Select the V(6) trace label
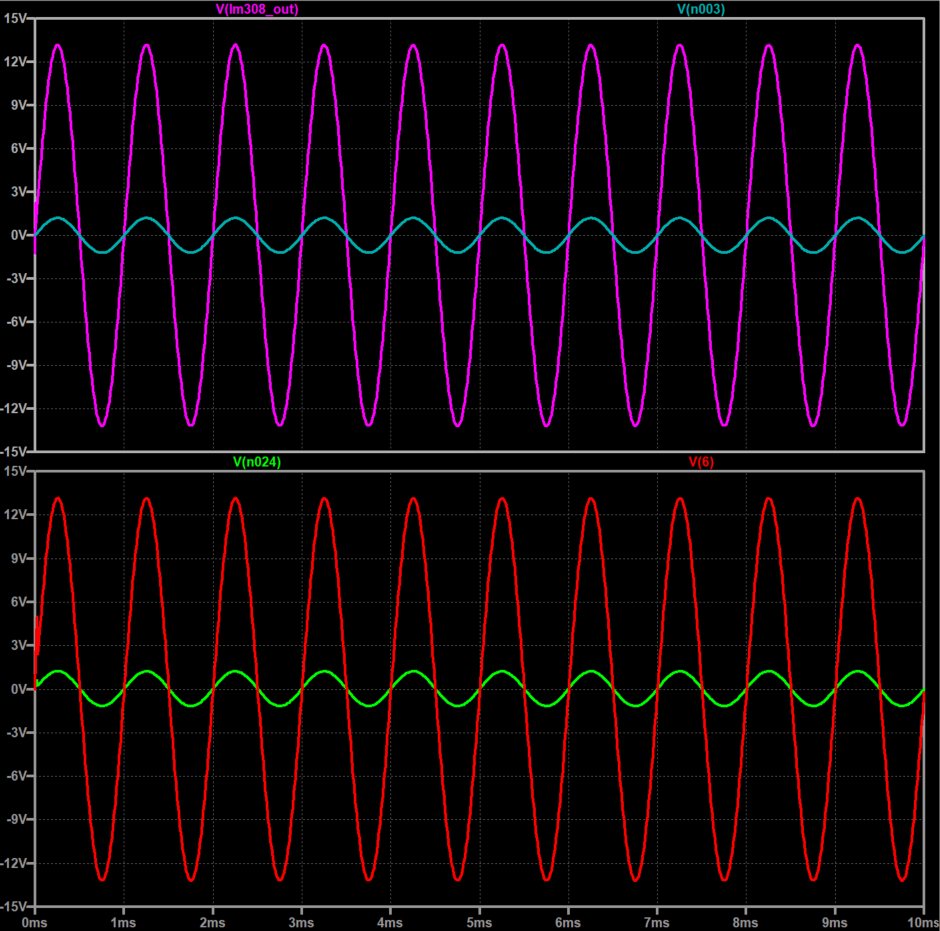This screenshot has width=940, height=931. (701, 462)
